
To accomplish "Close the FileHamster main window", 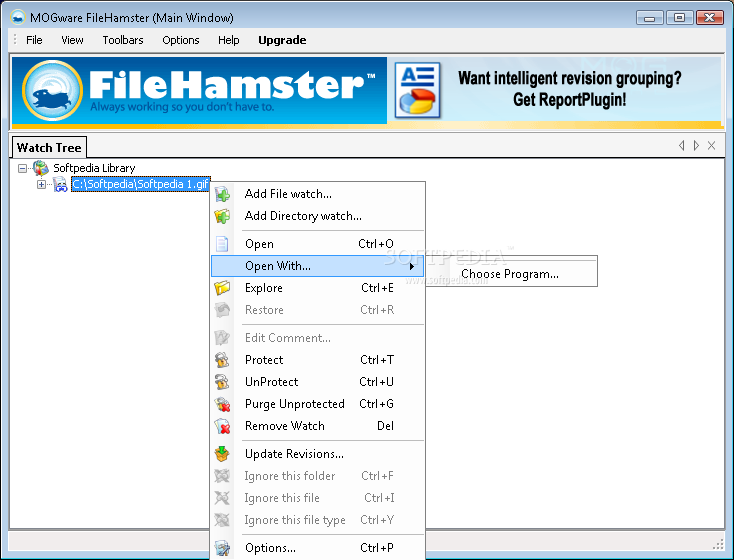I will (710, 18).
